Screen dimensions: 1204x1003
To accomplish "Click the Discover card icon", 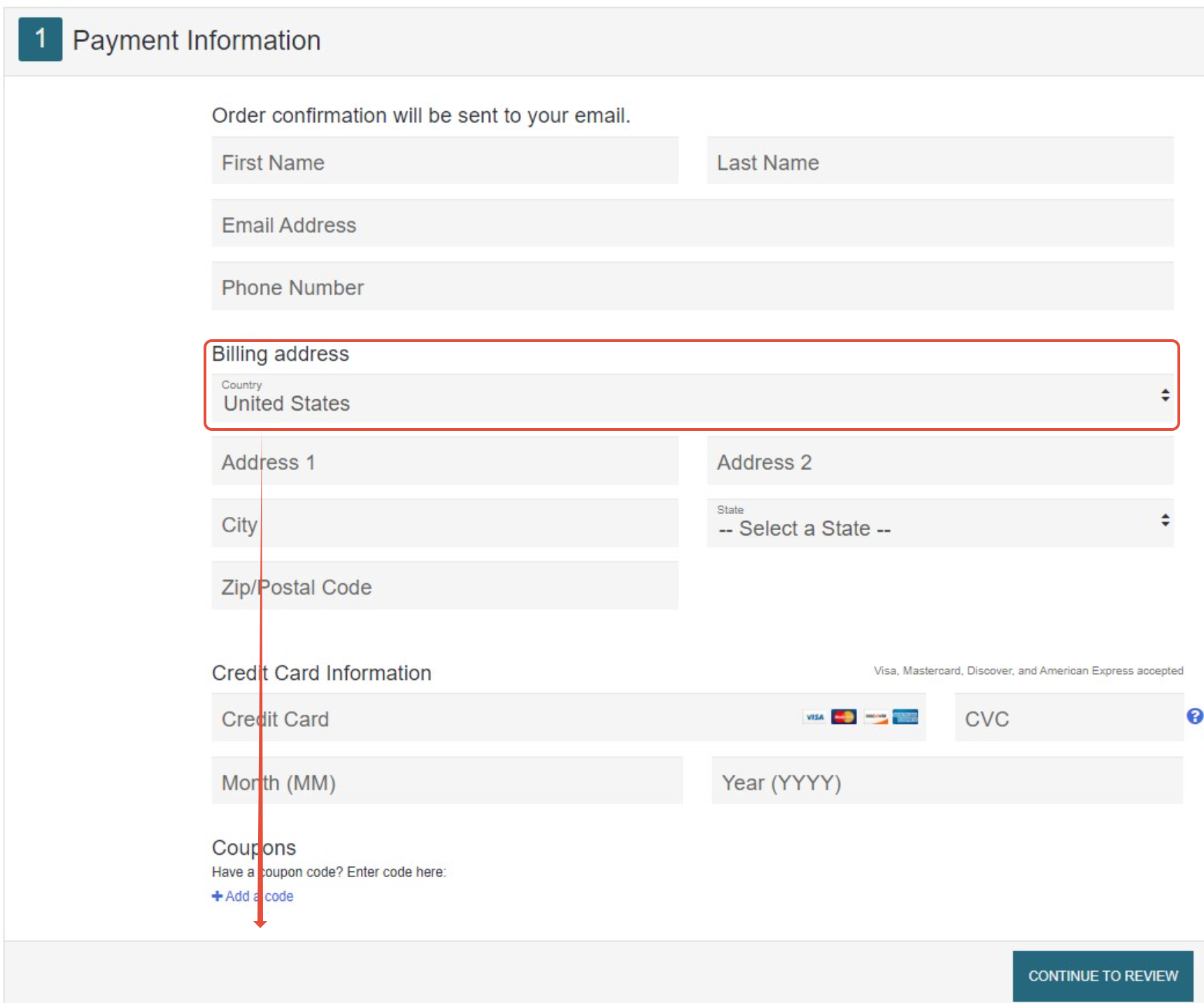I will (x=875, y=717).
